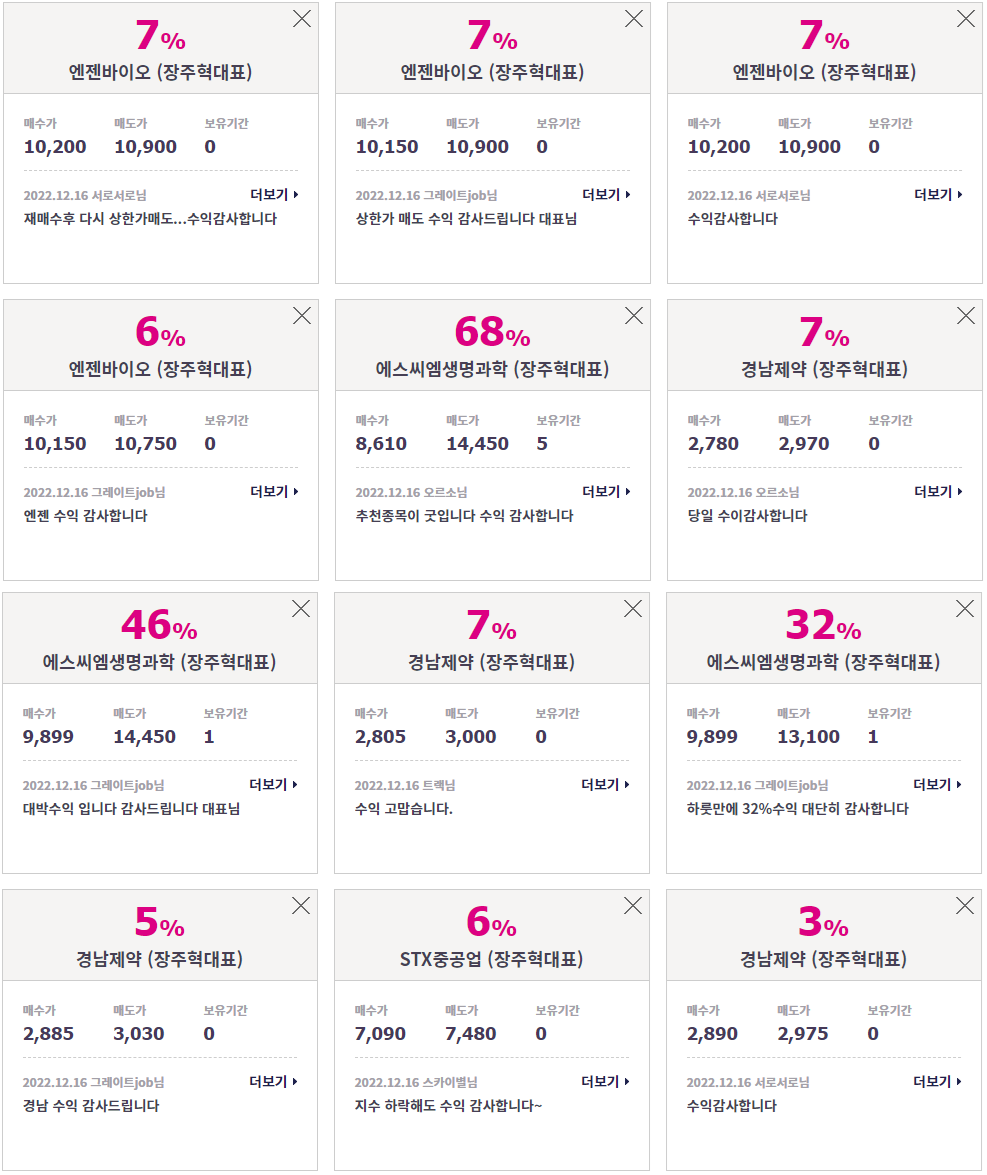
Task: Close the 46% 에스씨엠생명과학 card
Action: coord(301,608)
